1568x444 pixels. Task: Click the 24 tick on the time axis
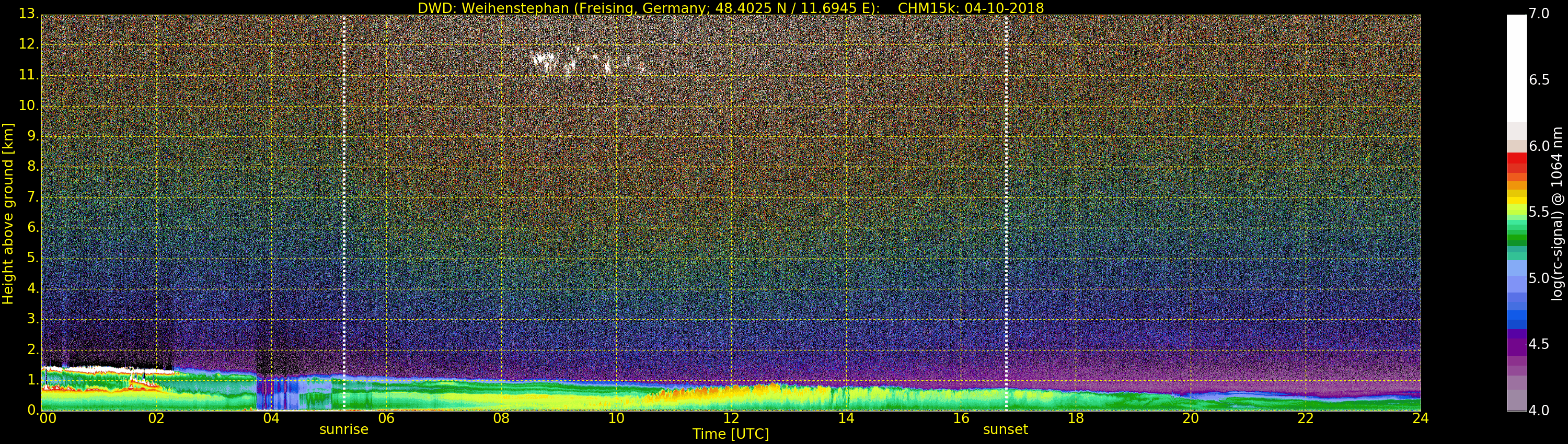pyautogui.click(x=1420, y=418)
